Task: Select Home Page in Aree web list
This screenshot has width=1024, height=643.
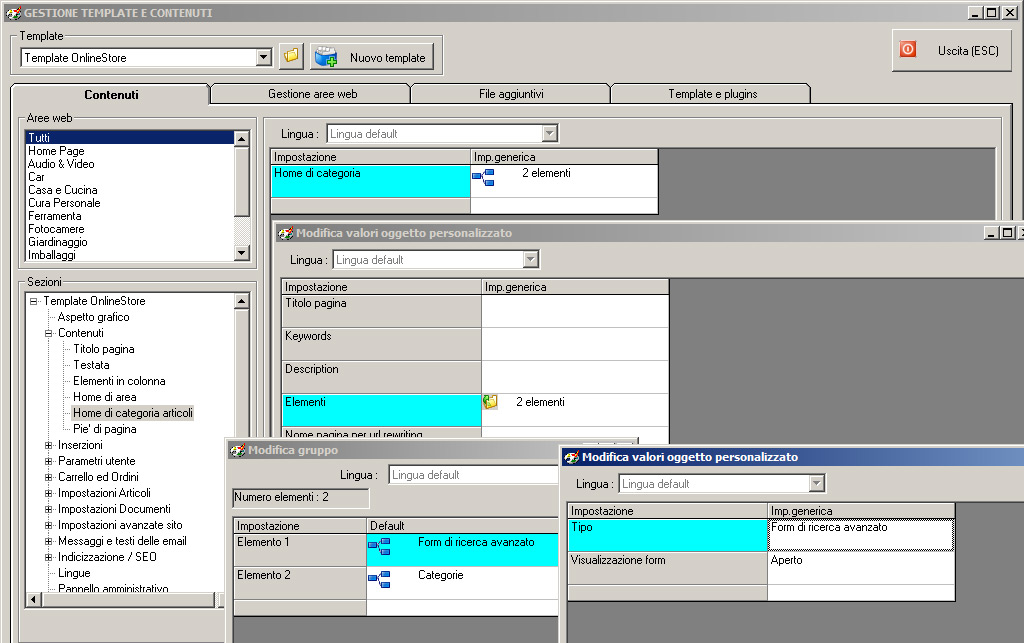Action: click(56, 151)
